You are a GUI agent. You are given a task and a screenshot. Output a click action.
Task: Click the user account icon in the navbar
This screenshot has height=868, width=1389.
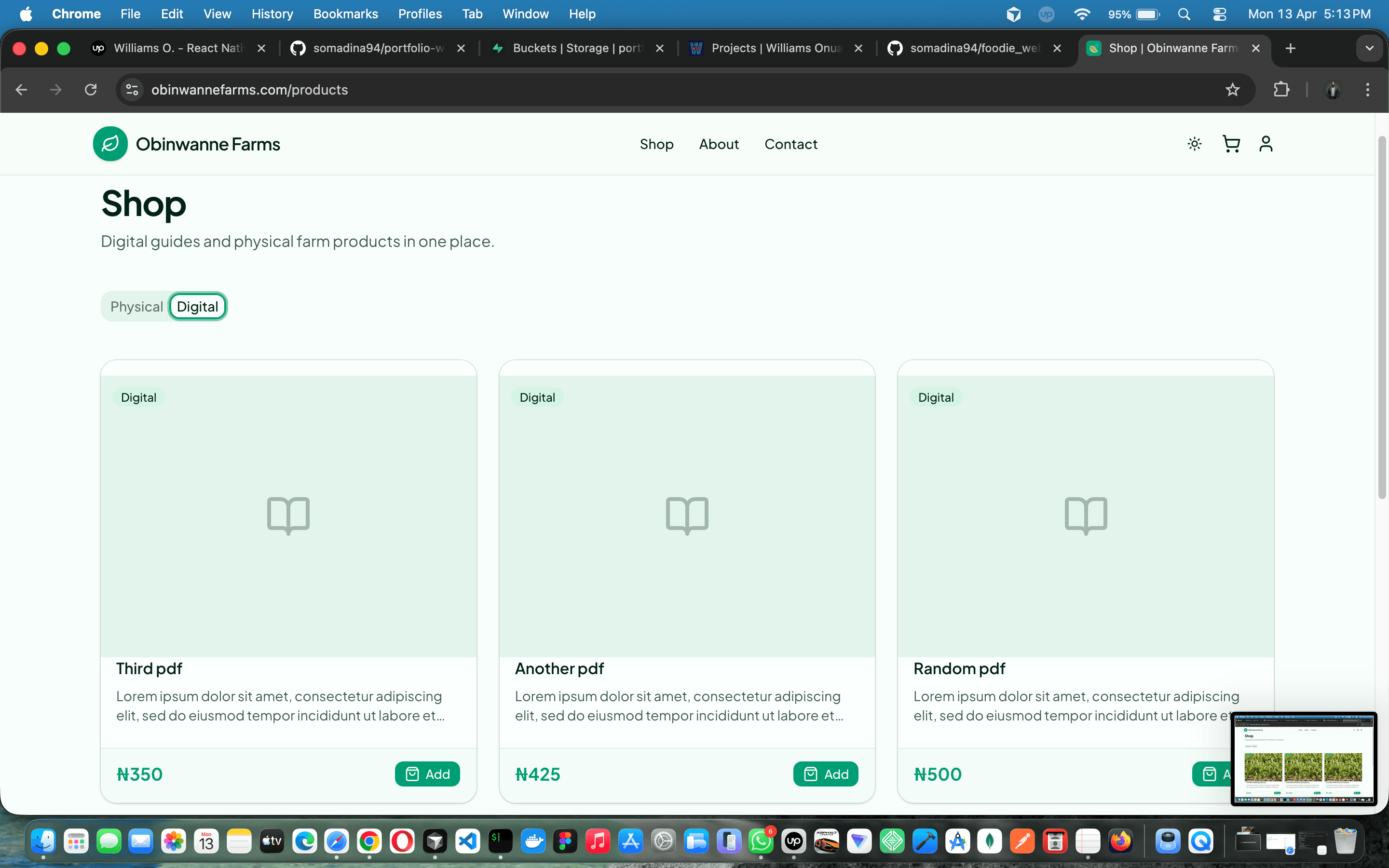click(1266, 144)
